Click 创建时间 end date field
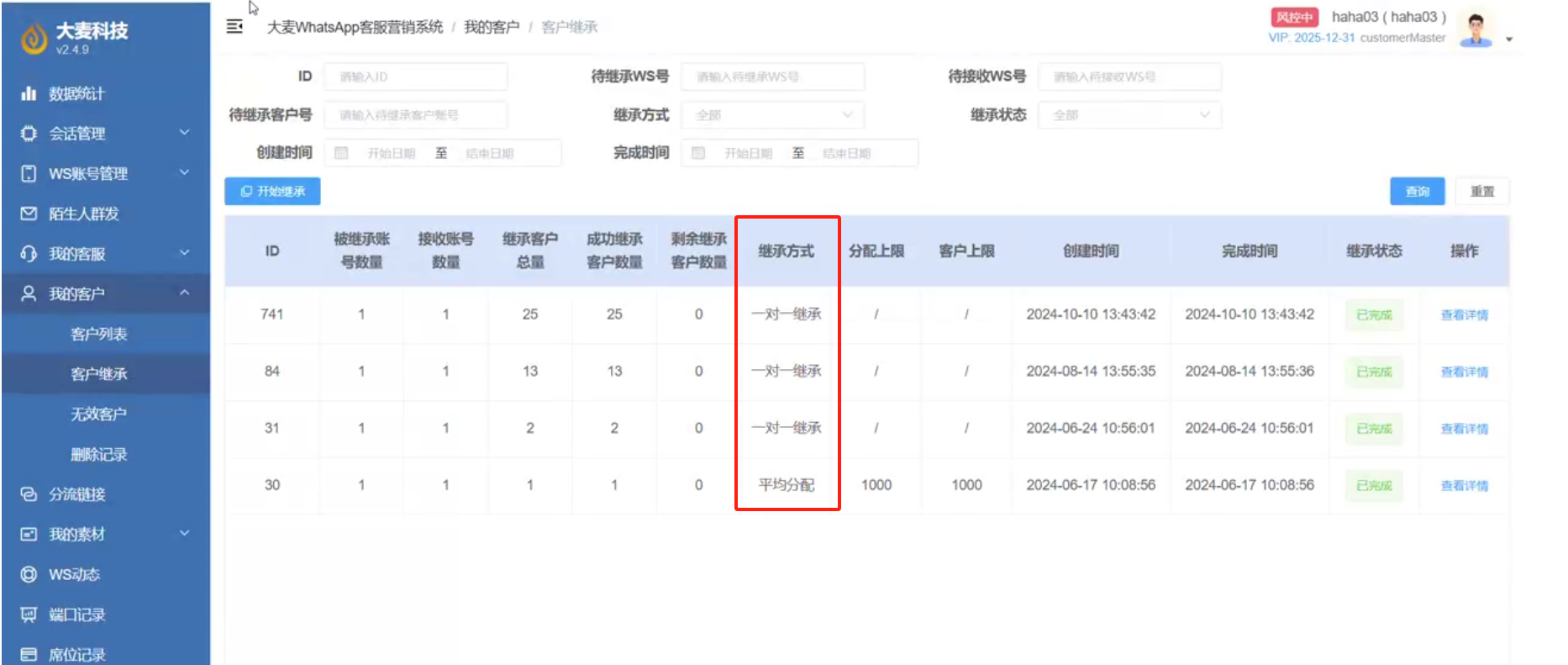This screenshot has width=1568, height=665. (x=490, y=153)
